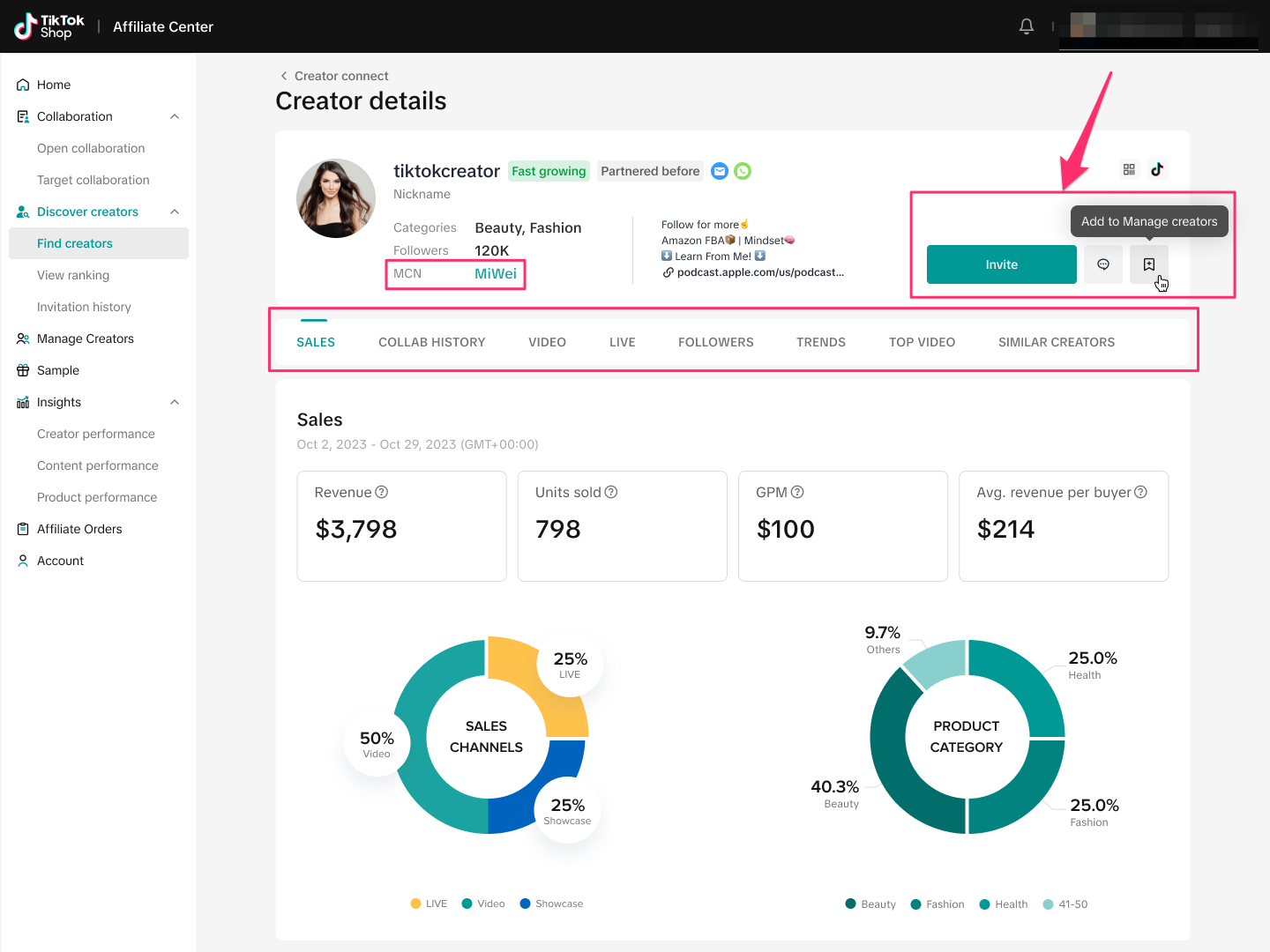The width and height of the screenshot is (1270, 952).
Task: Click the Invite button
Action: pyautogui.click(x=1001, y=264)
